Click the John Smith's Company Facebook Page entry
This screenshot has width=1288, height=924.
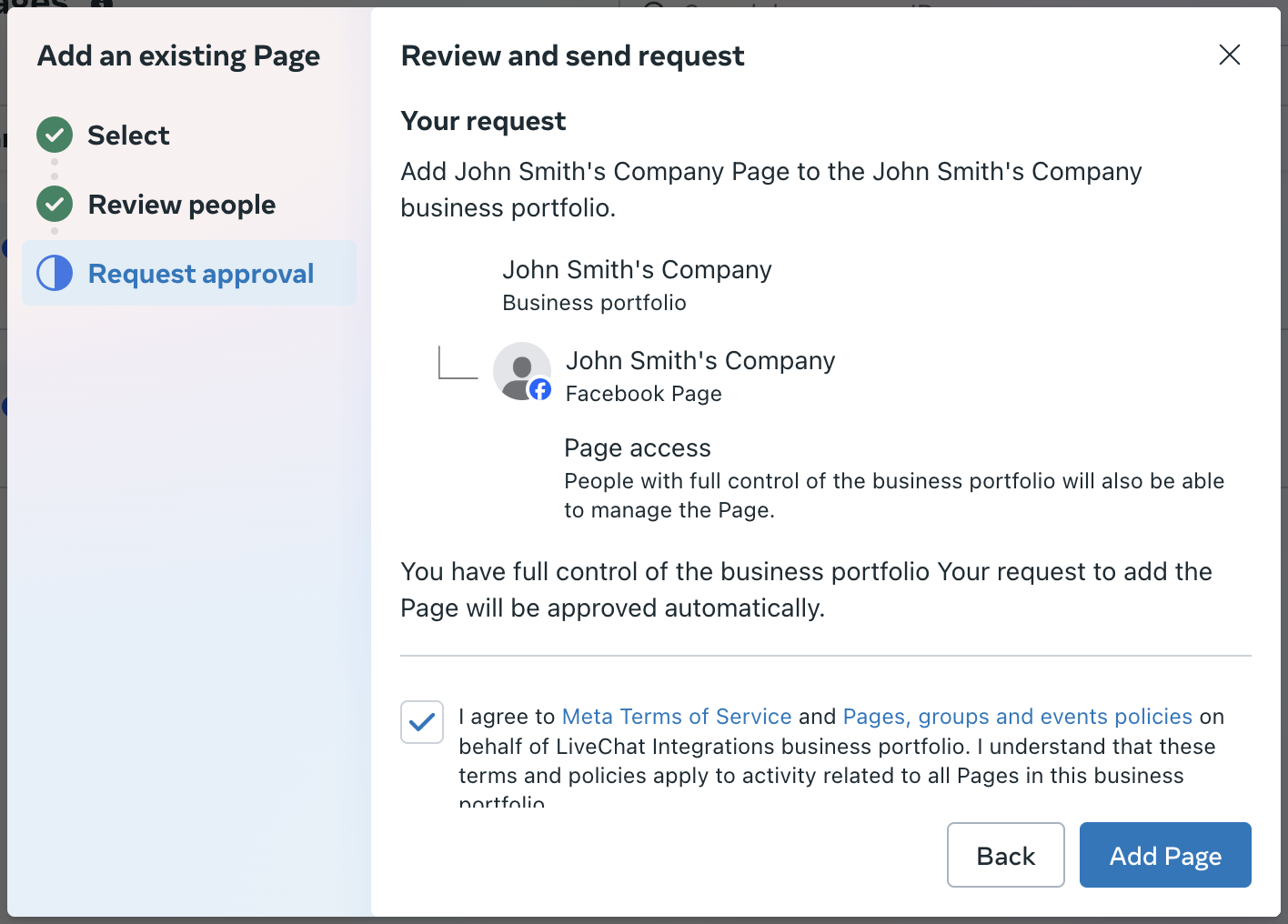(699, 377)
